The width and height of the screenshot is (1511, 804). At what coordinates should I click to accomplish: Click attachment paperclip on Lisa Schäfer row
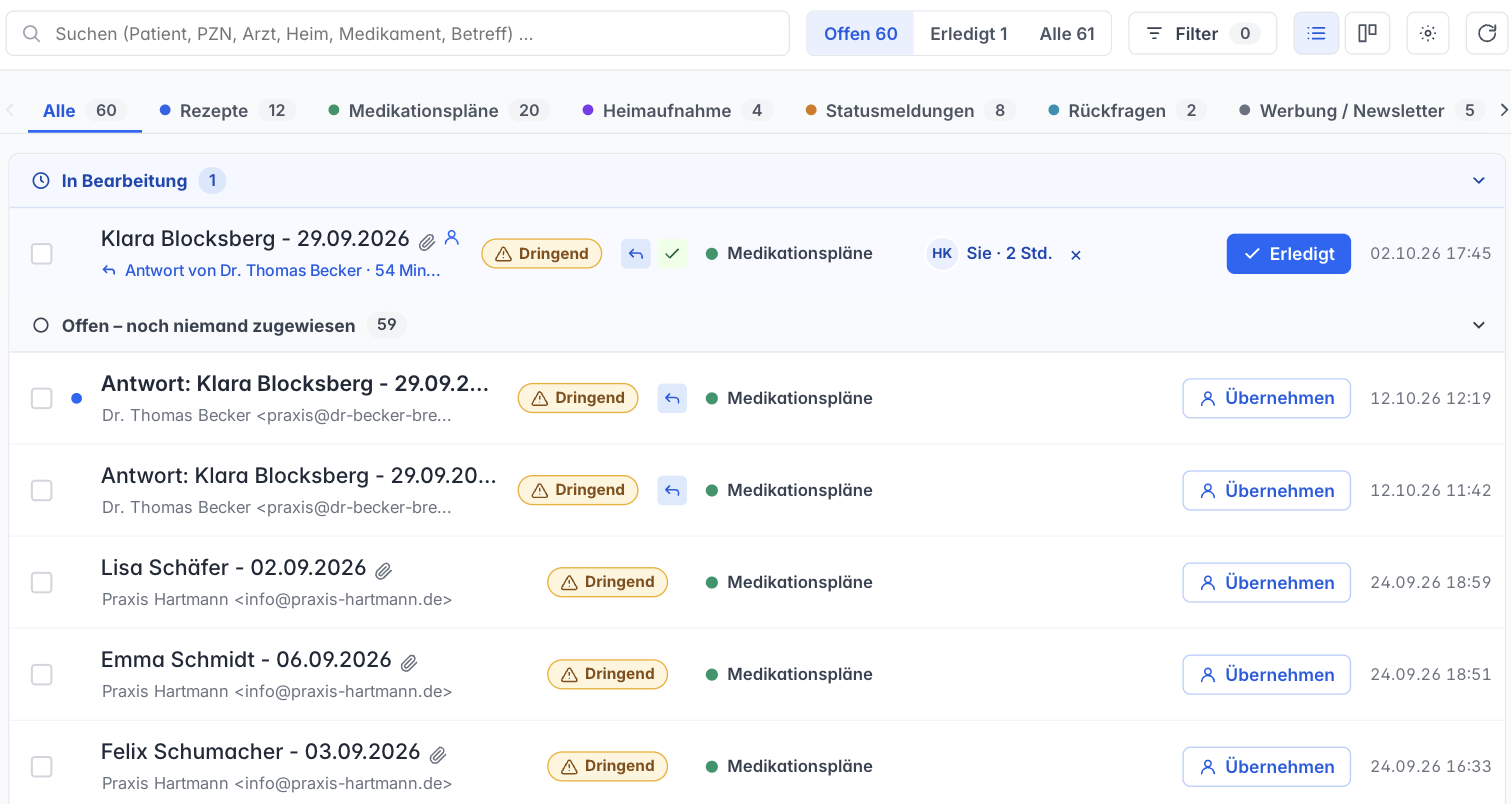click(383, 570)
